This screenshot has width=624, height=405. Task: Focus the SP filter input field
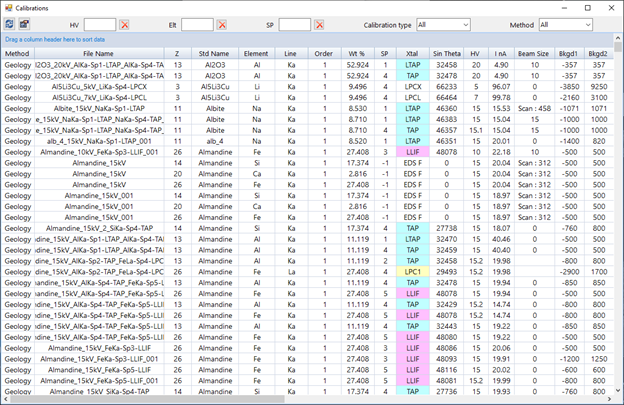pos(294,25)
